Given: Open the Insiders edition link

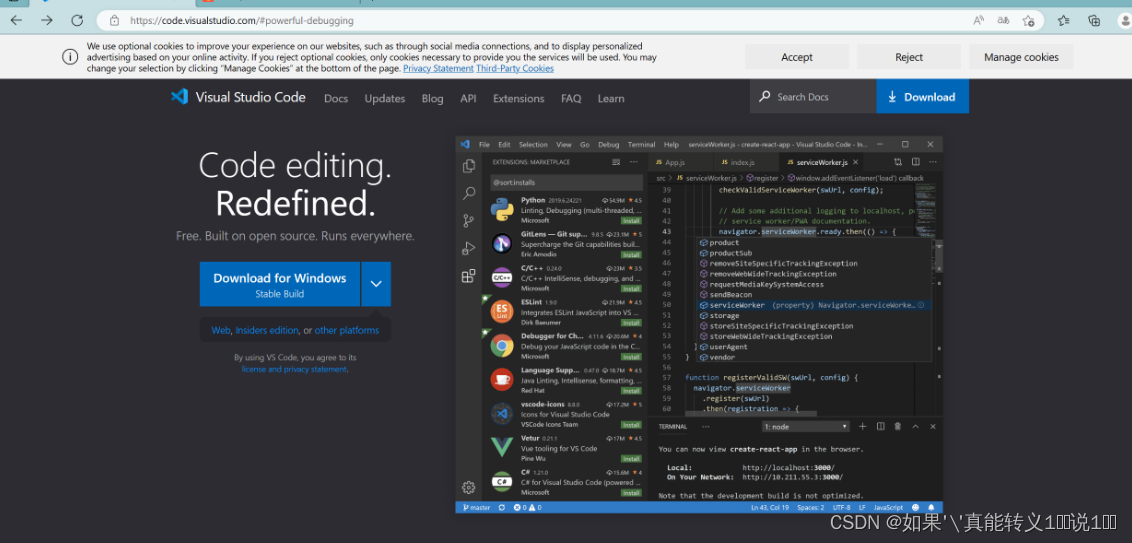Looking at the screenshot, I should coord(266,331).
